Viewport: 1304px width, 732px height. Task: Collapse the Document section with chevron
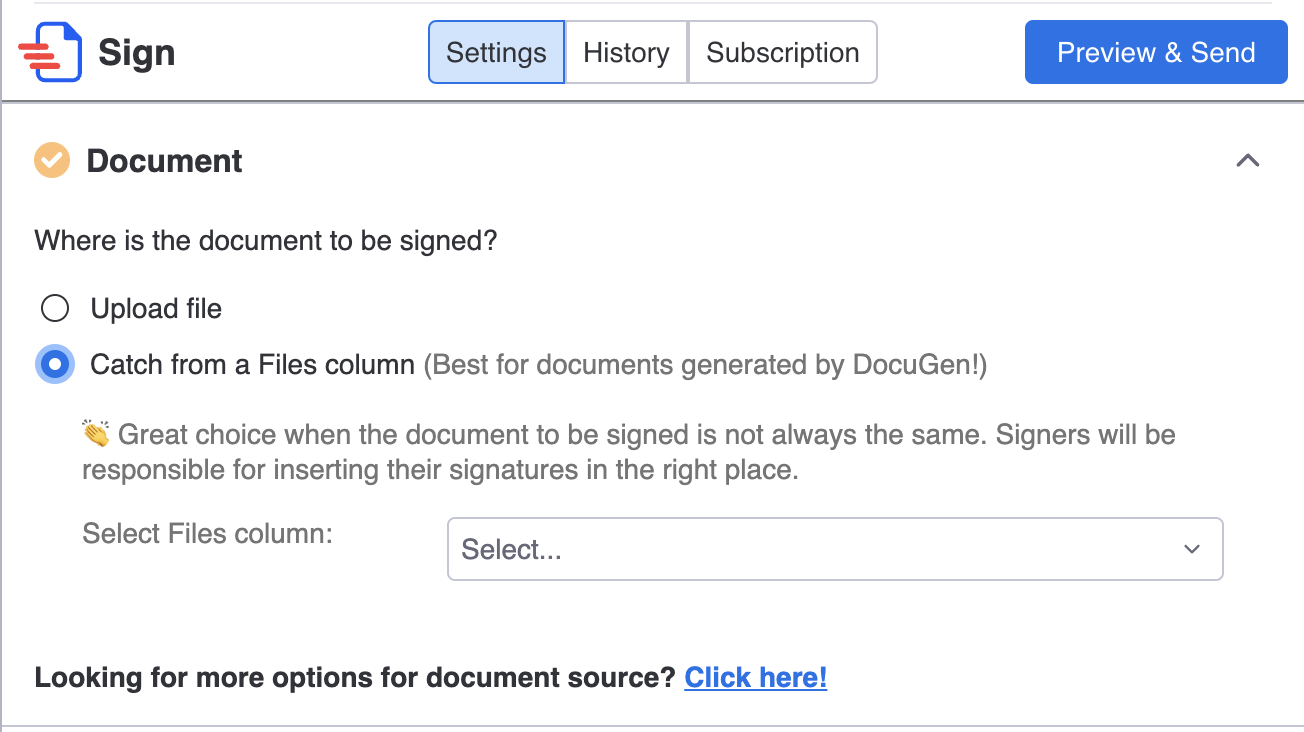tap(1247, 161)
